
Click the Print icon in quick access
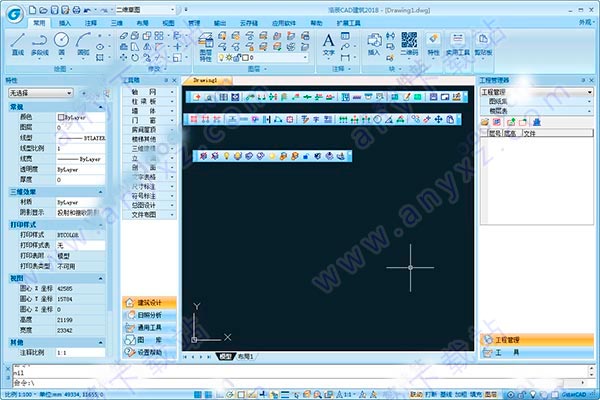[x=77, y=10]
